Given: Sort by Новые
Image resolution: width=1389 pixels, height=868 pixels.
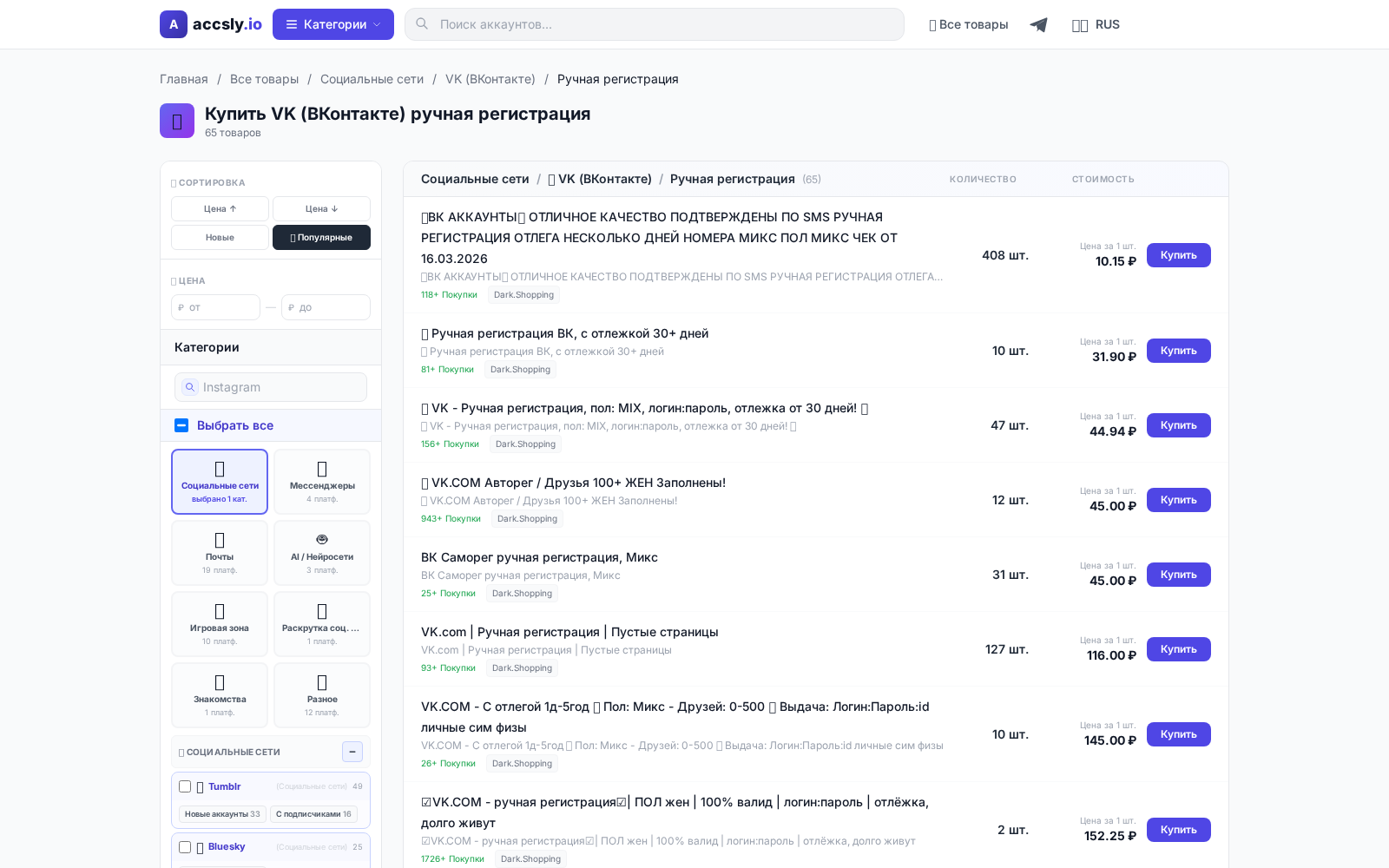Looking at the screenshot, I should [220, 237].
